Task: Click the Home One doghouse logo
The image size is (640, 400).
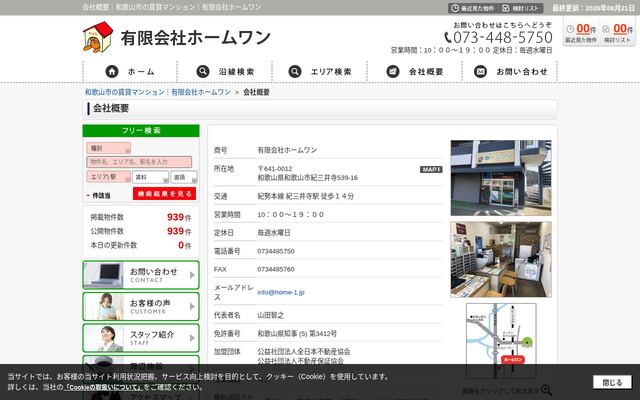Action: click(x=98, y=37)
